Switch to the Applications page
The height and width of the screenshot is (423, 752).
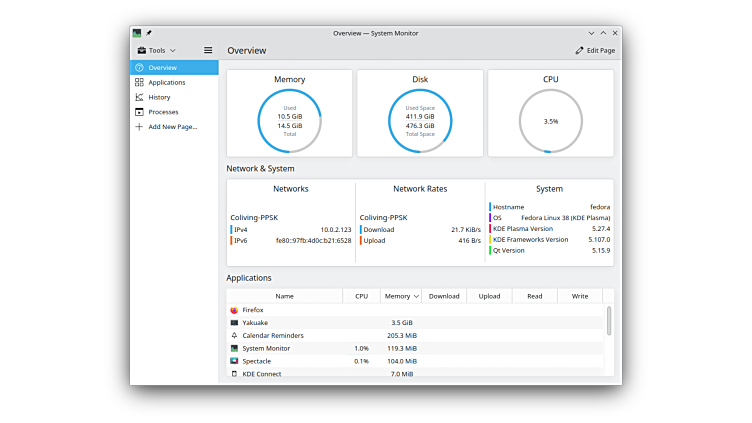click(166, 82)
